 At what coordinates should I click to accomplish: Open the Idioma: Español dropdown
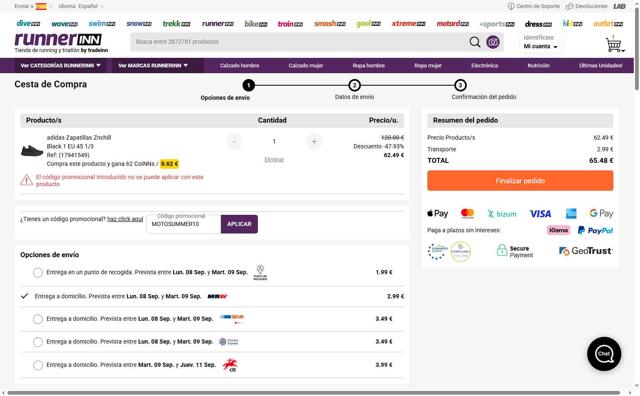pos(81,6)
